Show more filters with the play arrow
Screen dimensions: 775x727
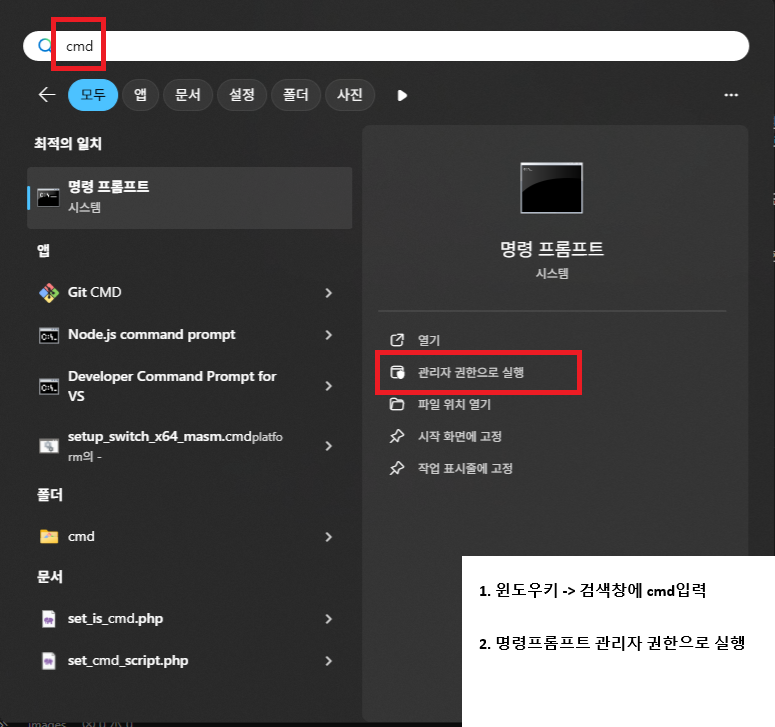(402, 95)
